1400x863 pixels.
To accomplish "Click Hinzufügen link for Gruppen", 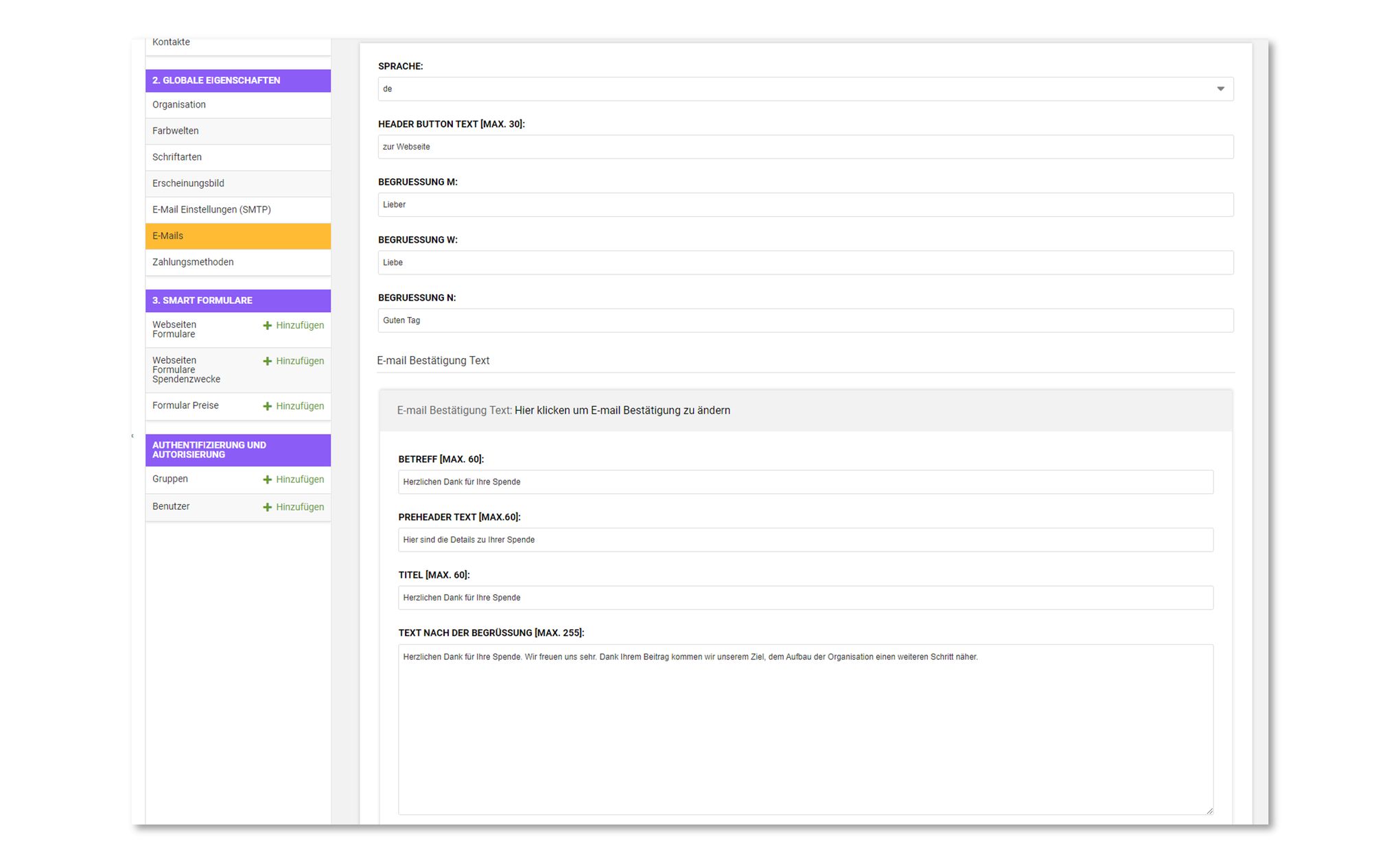I will coord(300,480).
